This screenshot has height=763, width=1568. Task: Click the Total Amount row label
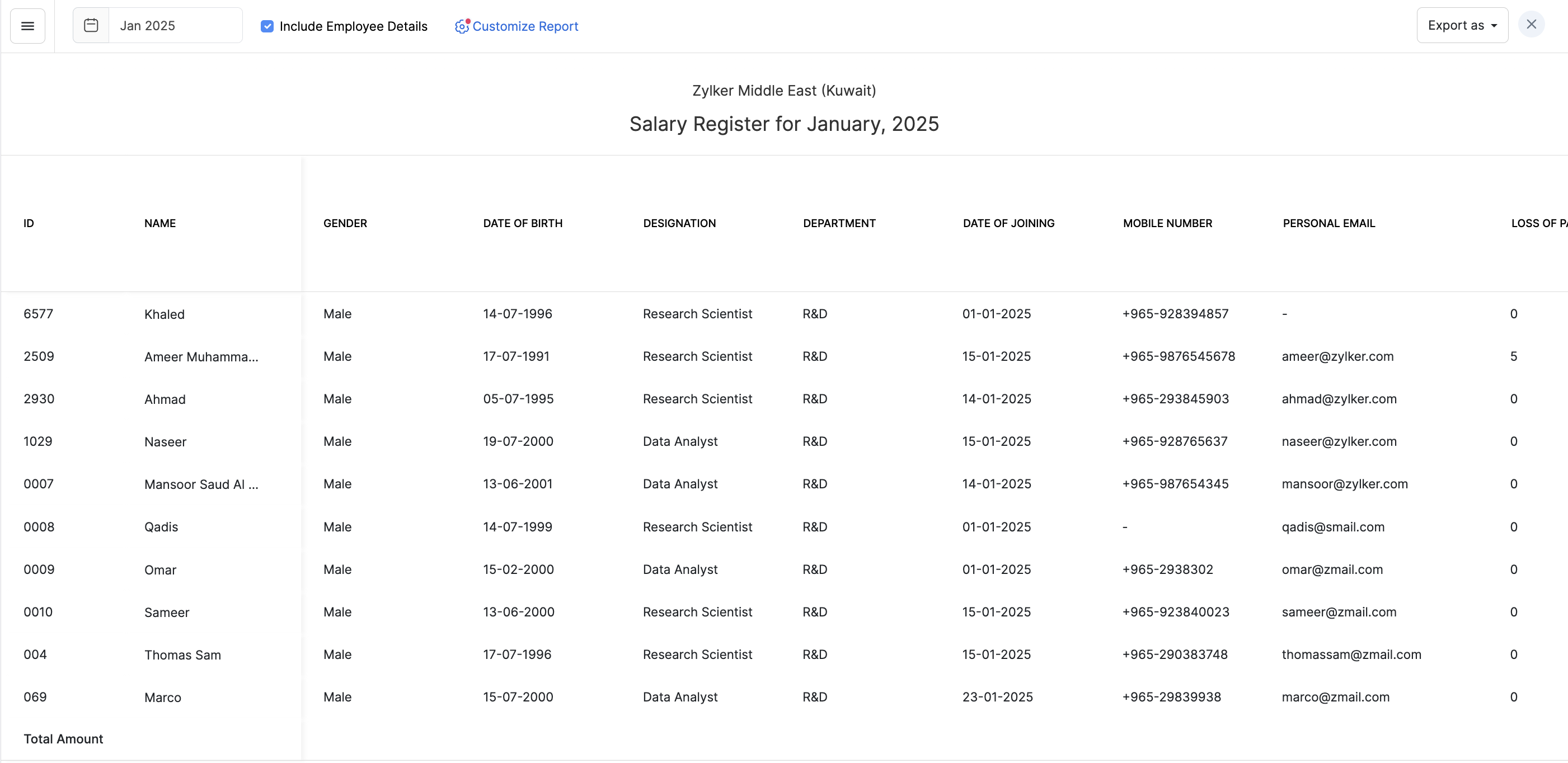click(63, 740)
